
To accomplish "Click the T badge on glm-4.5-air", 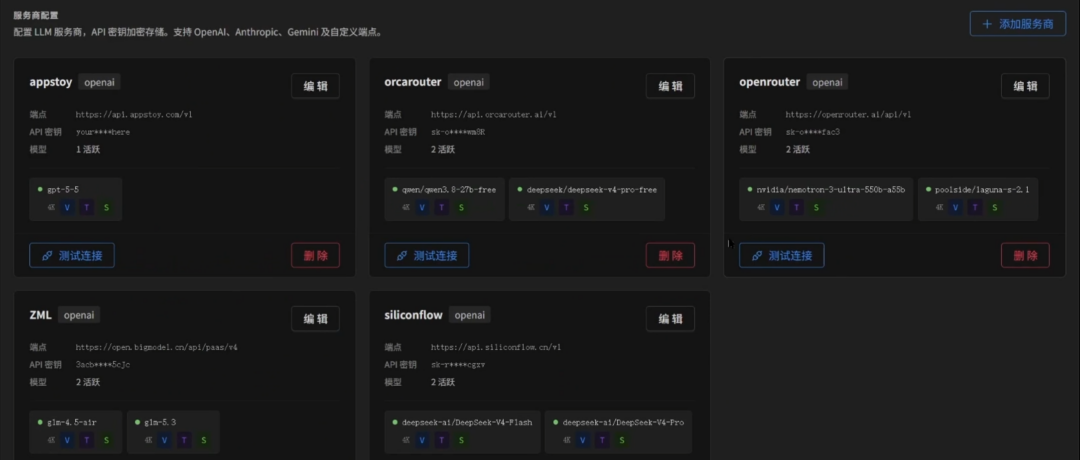I will point(87,440).
